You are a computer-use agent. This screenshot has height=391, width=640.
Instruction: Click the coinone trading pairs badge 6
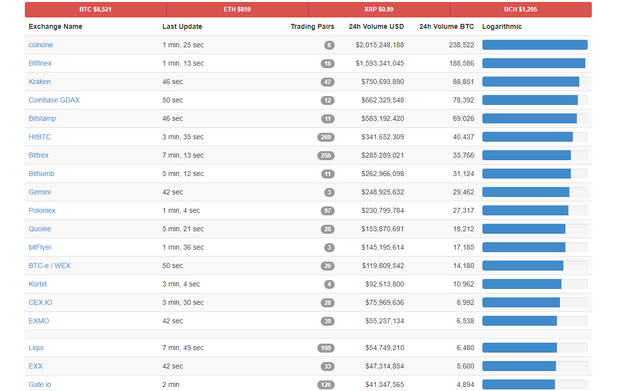(329, 45)
